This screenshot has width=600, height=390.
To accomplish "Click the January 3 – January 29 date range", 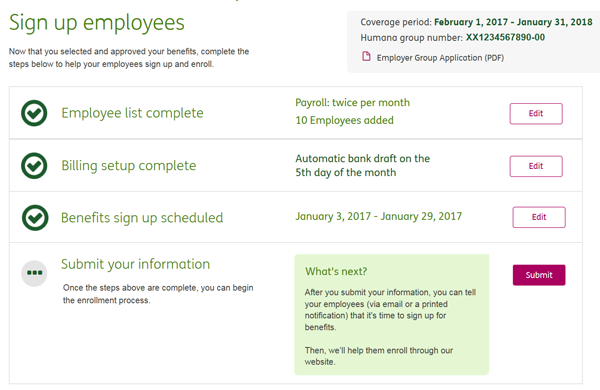I will tap(378, 216).
